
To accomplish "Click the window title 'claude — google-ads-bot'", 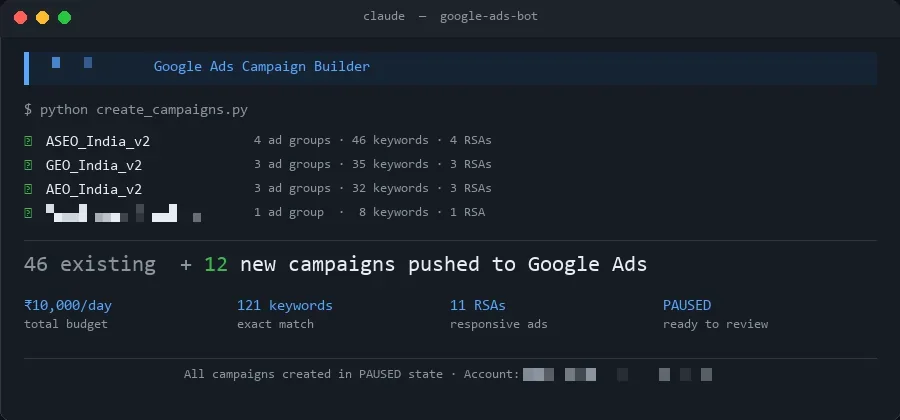I will (451, 16).
